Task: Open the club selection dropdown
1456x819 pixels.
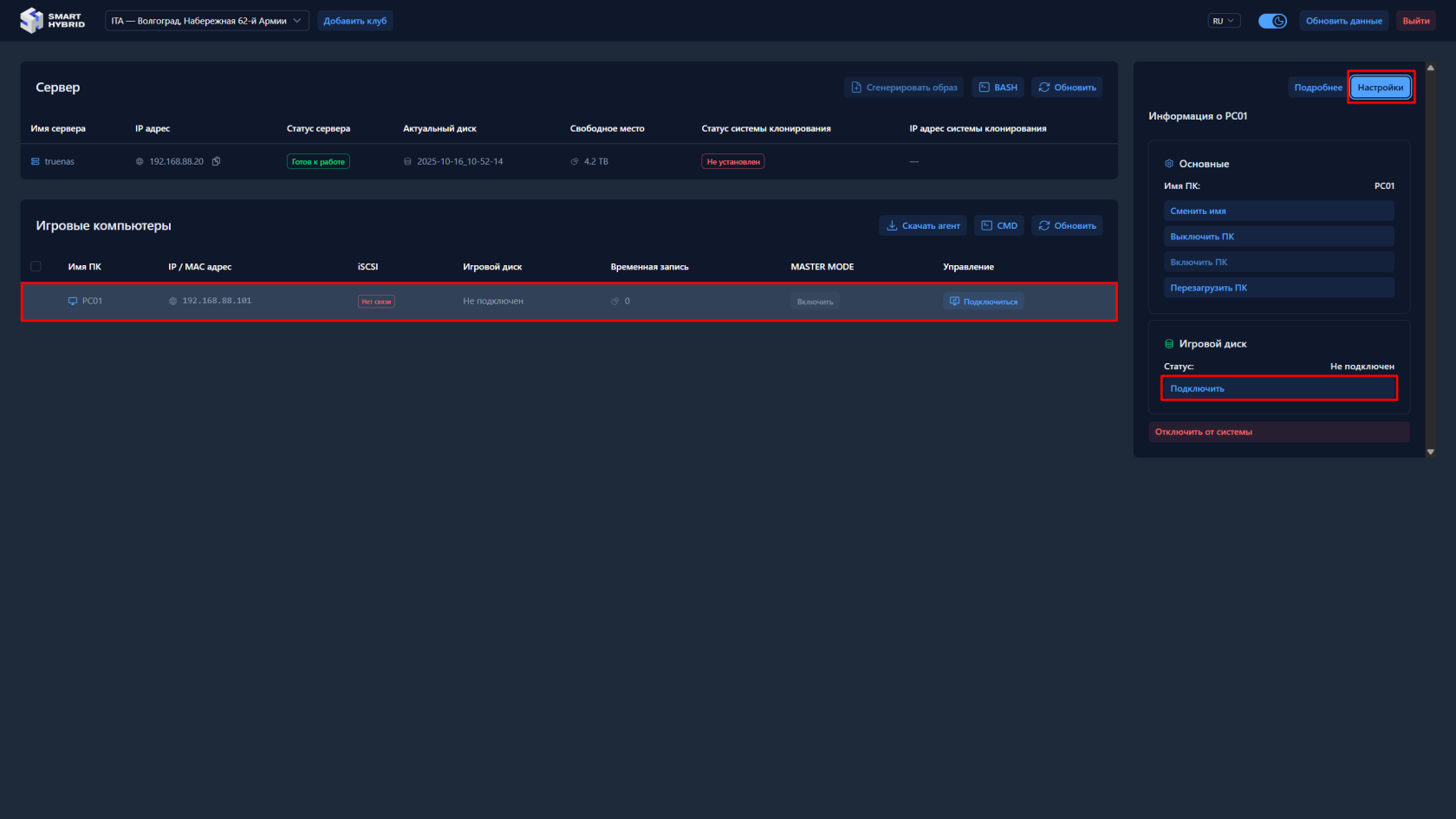Action: click(x=206, y=21)
